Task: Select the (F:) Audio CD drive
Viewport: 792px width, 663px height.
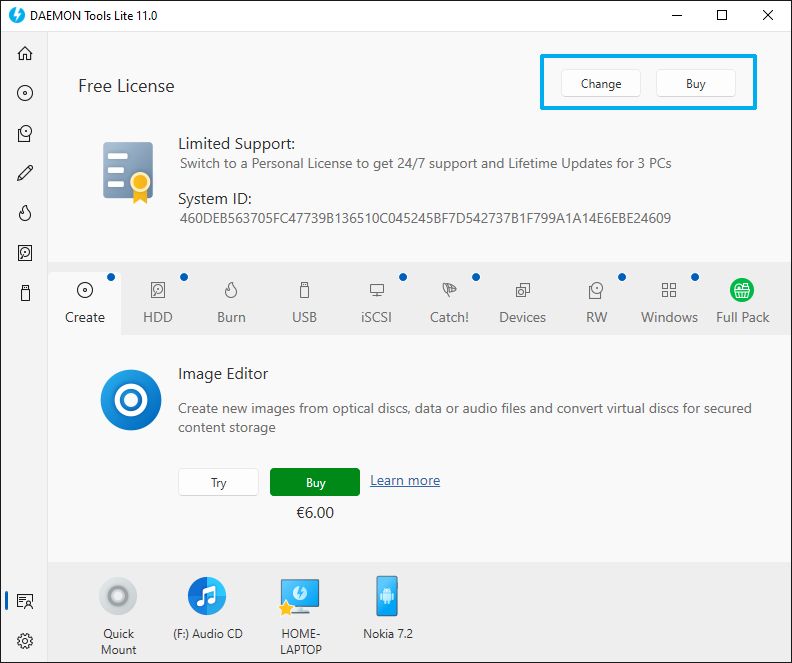Action: point(207,596)
